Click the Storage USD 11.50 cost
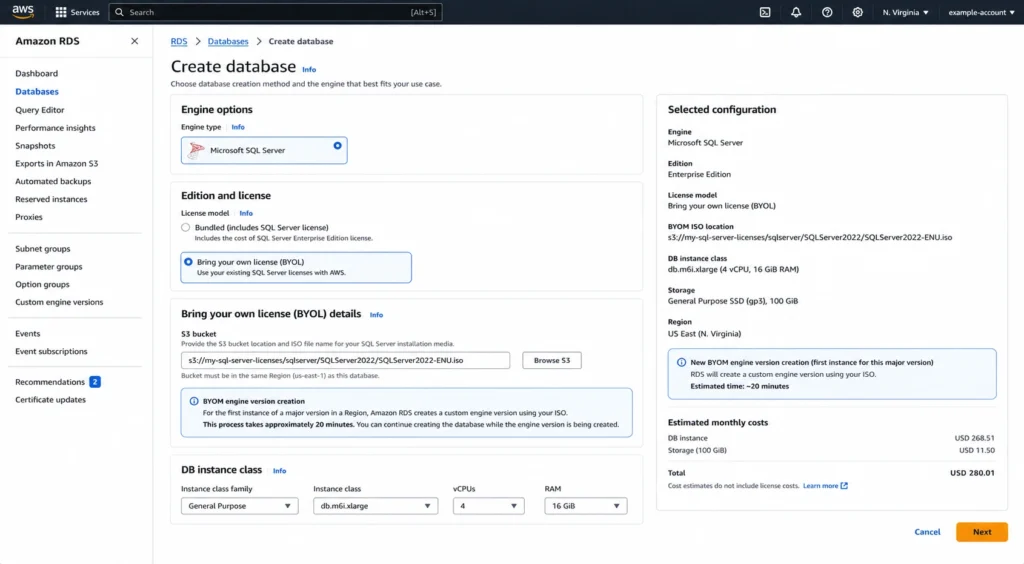This screenshot has width=1024, height=564. 976,450
